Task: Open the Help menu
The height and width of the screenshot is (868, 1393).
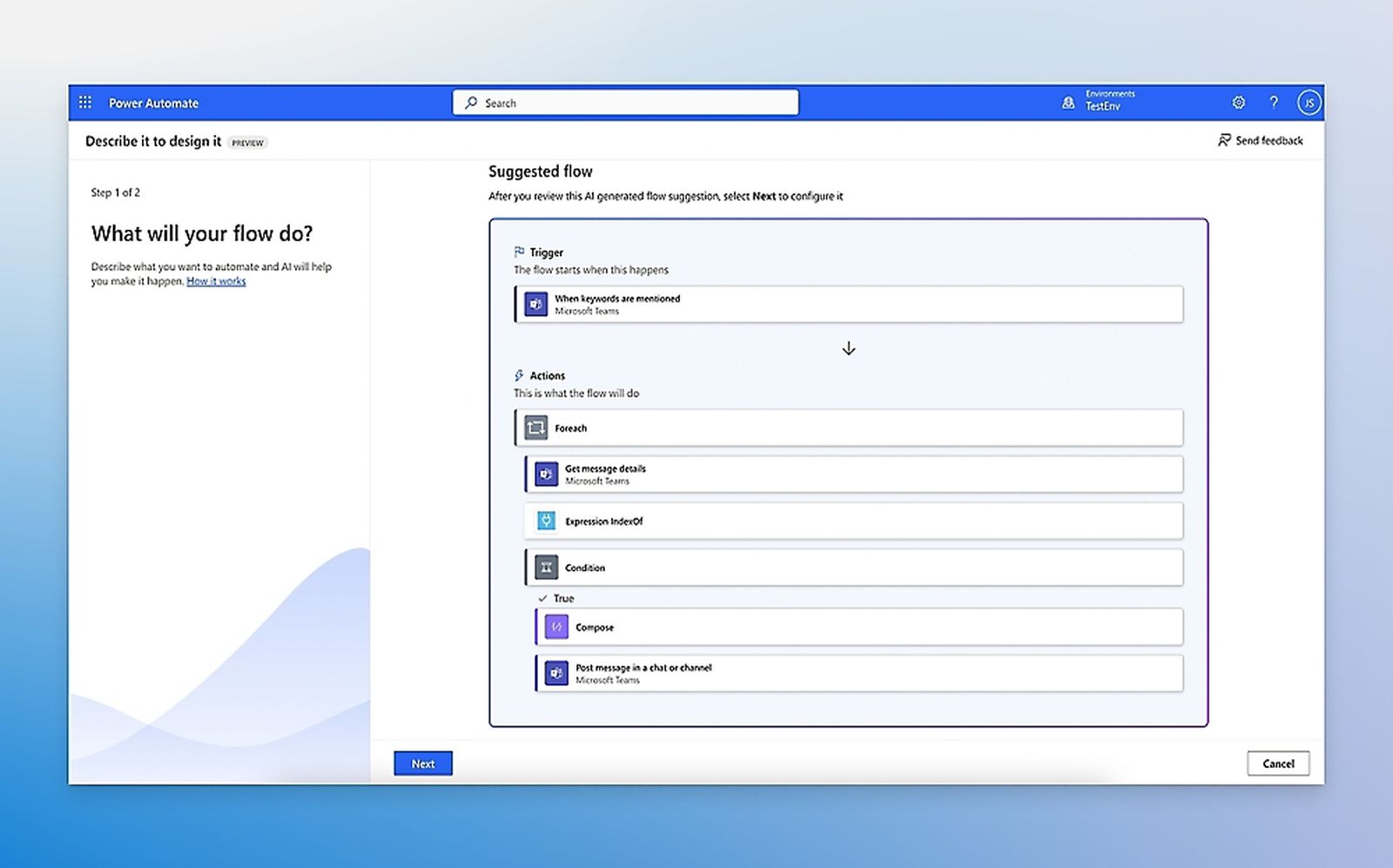Action: [x=1274, y=102]
